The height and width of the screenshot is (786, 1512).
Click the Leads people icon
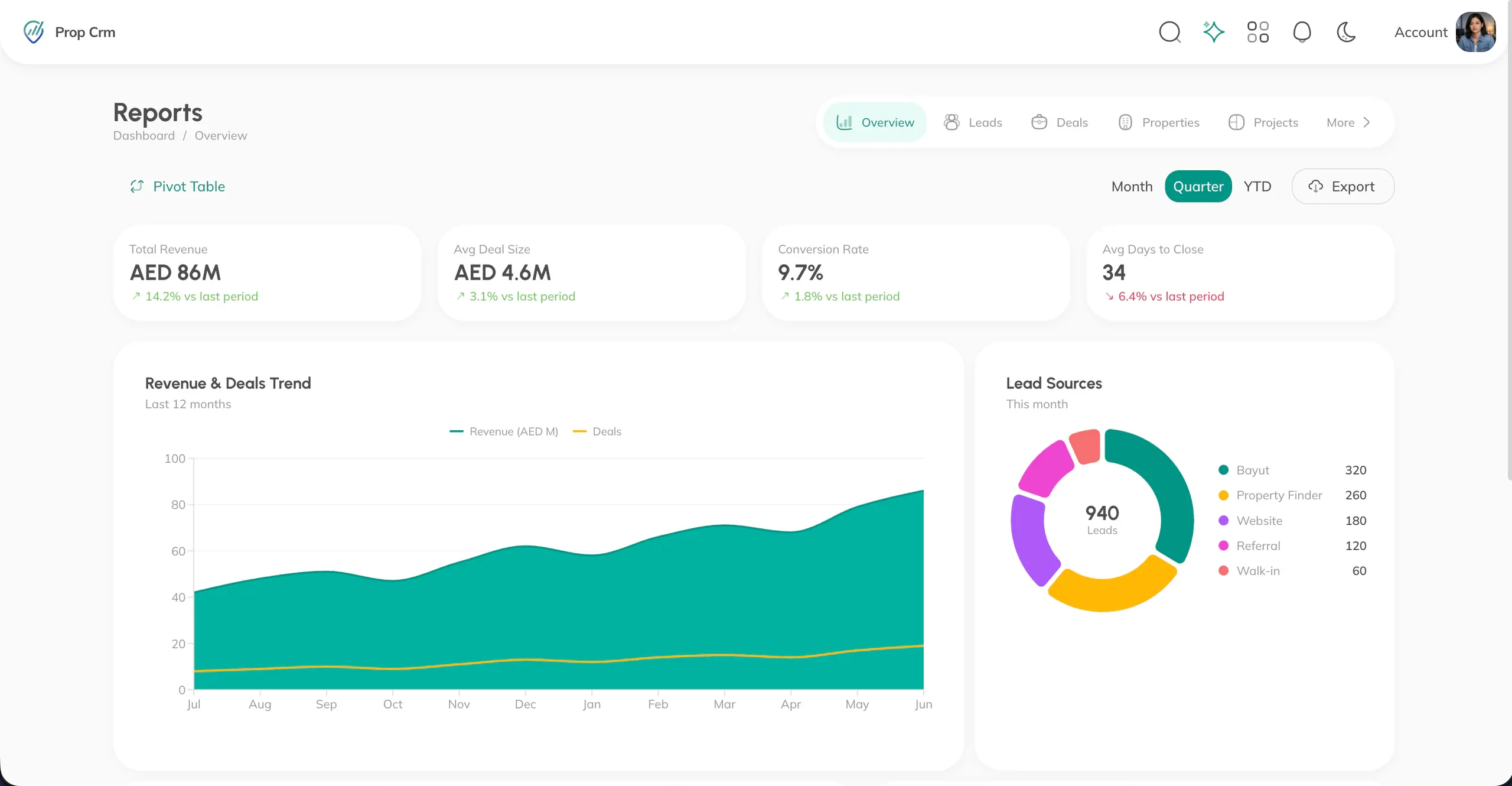point(951,122)
